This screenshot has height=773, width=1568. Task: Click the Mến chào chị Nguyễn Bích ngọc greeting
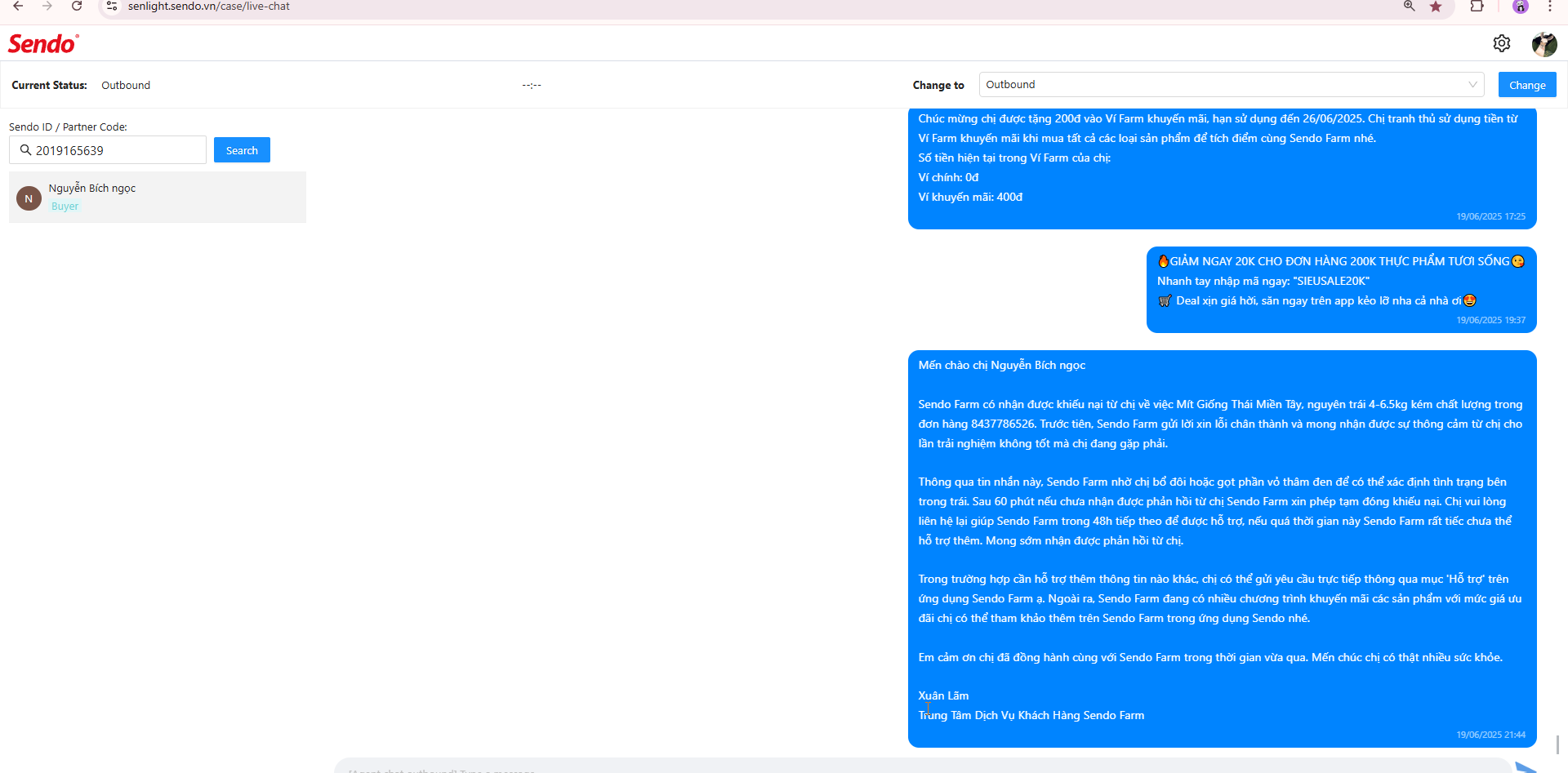(x=1002, y=365)
